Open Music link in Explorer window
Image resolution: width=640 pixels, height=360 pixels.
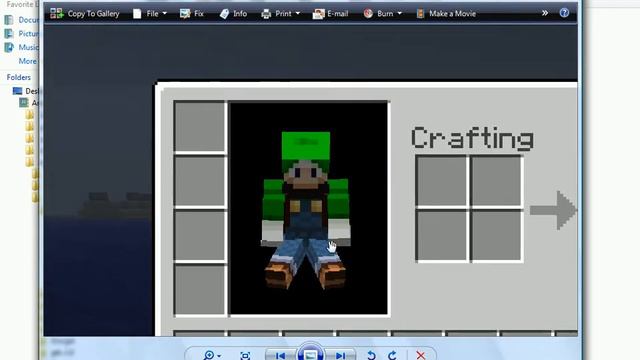tap(29, 47)
